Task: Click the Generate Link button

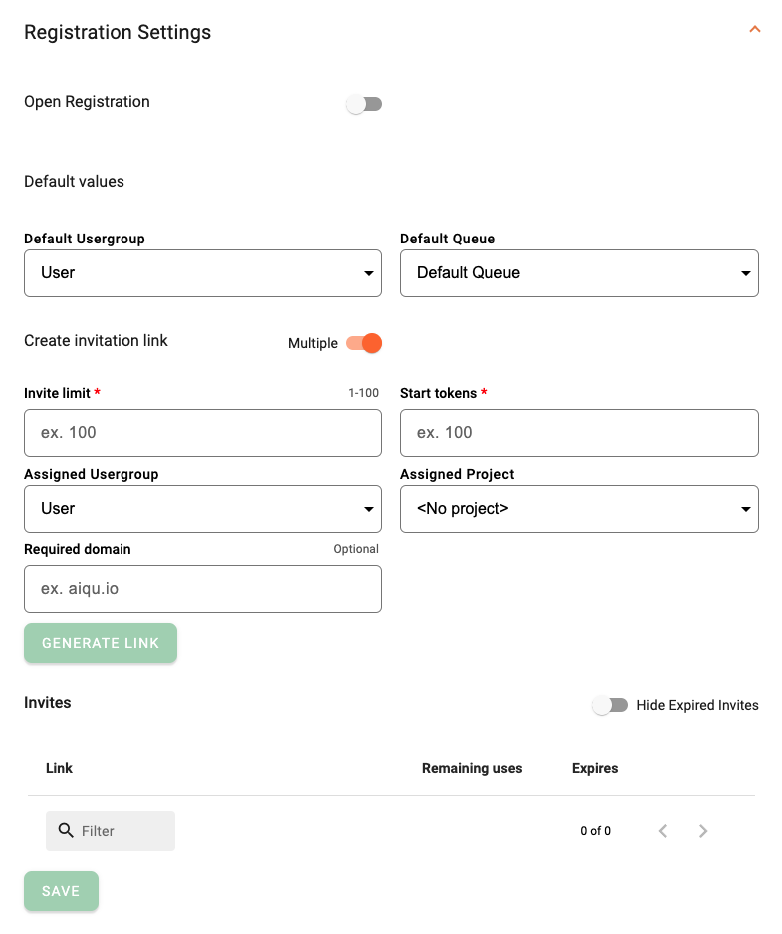Action: point(100,643)
